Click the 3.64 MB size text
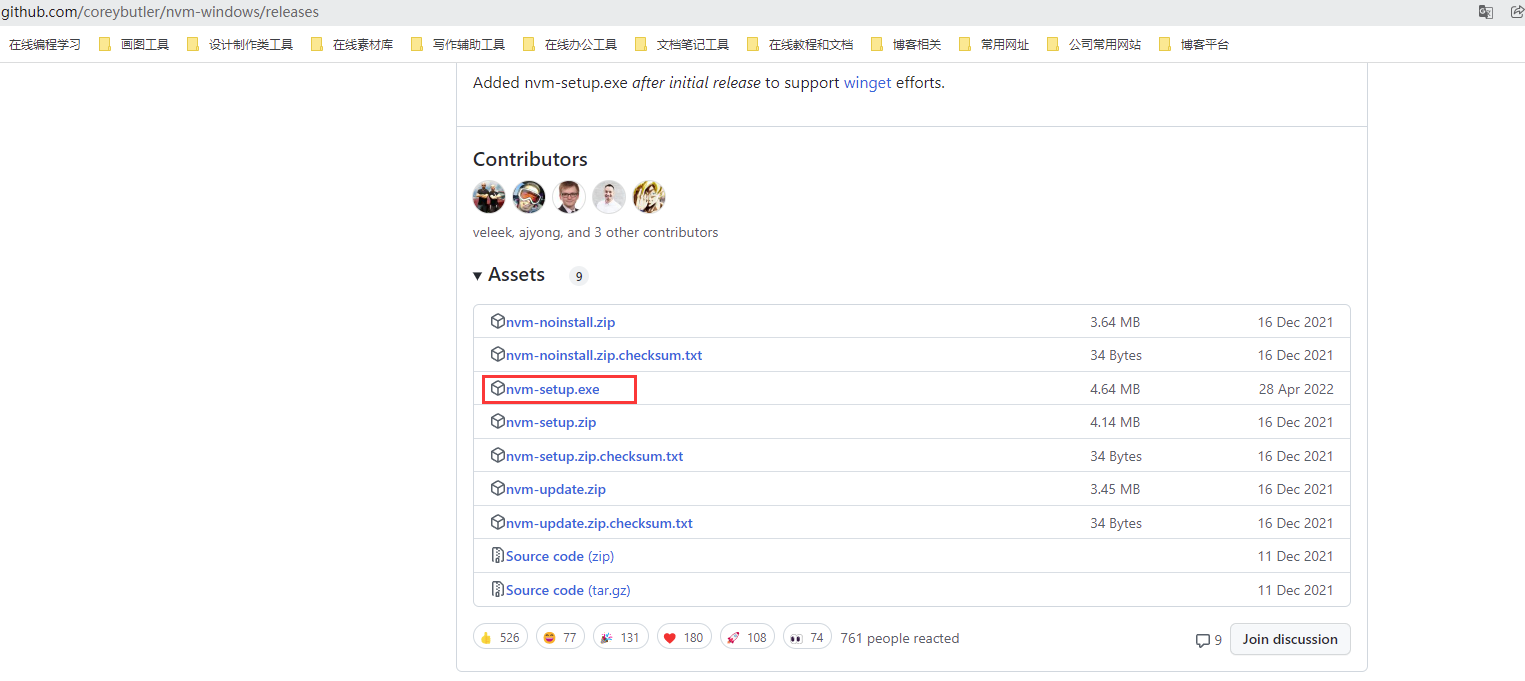Image resolution: width=1525 pixels, height=681 pixels. point(1115,322)
